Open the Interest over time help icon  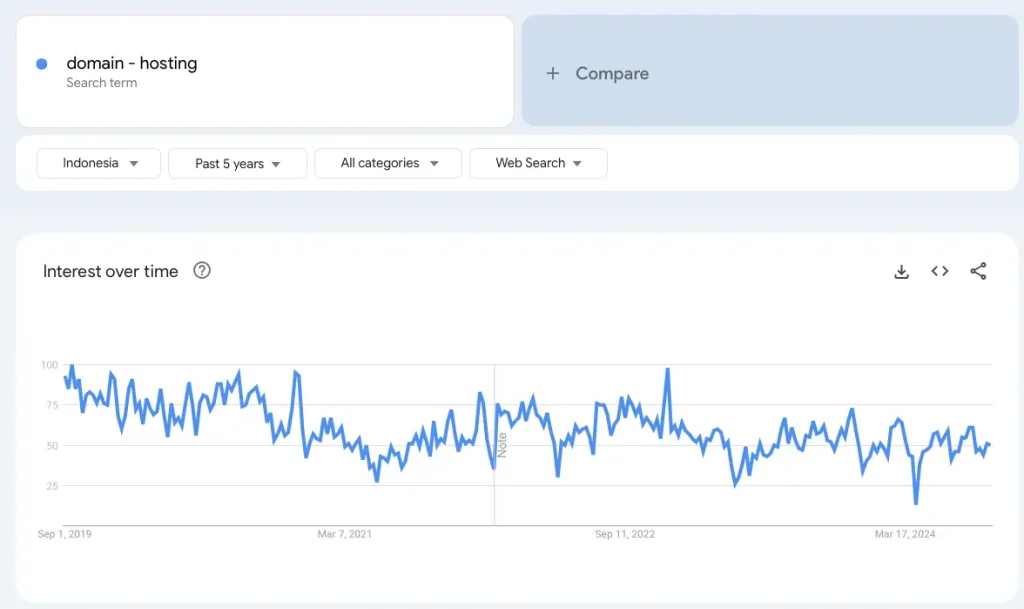click(202, 270)
